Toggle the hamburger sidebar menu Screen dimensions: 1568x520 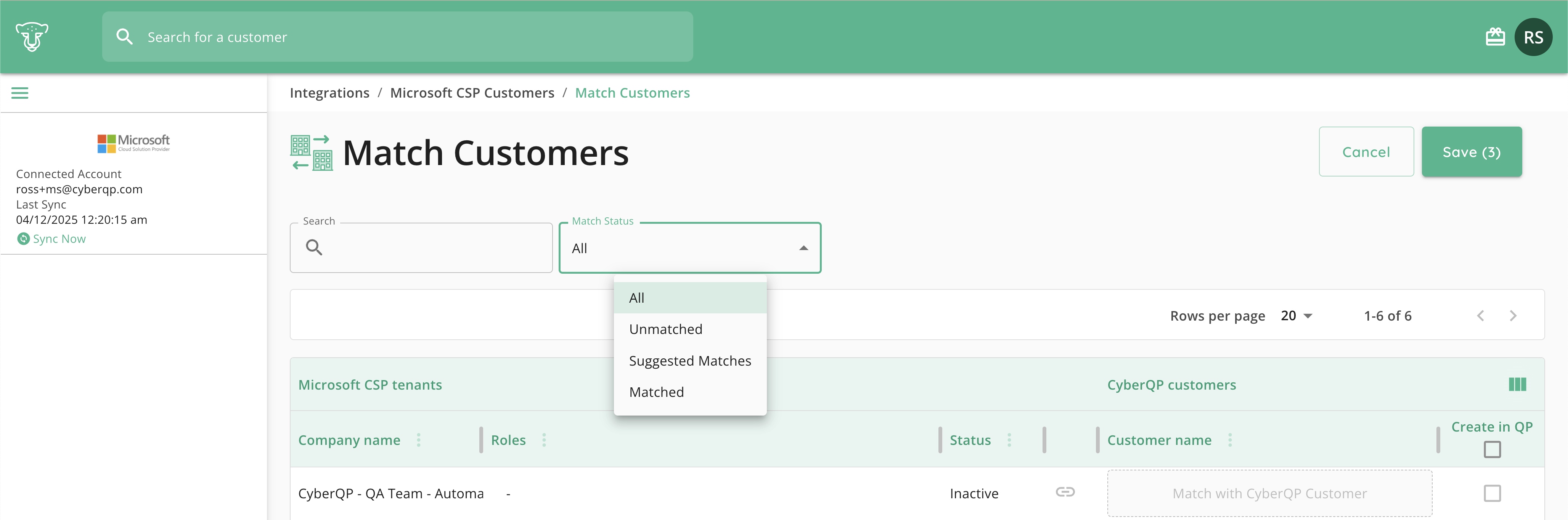click(x=20, y=93)
